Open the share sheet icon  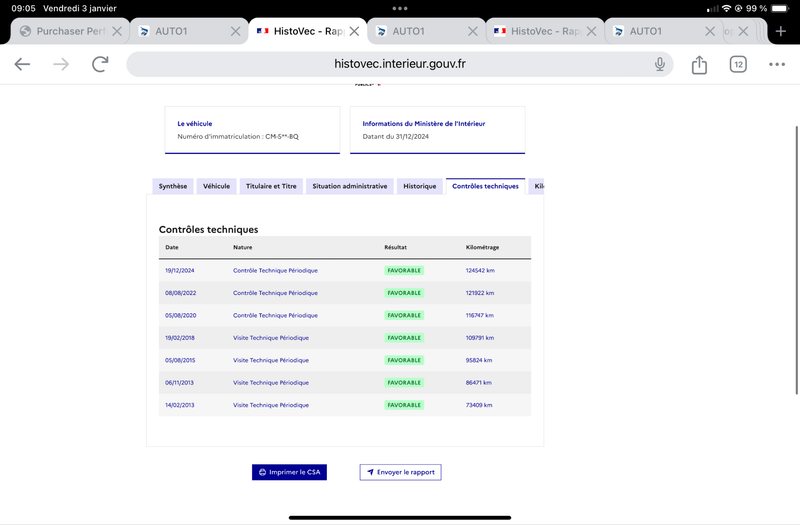coord(699,65)
